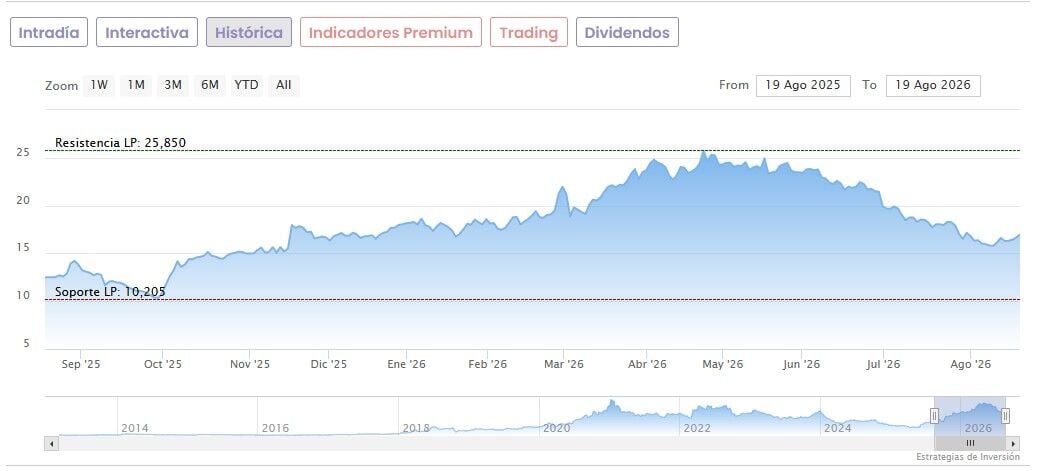
Task: Open Indicadores Premium tab
Action: 391,32
